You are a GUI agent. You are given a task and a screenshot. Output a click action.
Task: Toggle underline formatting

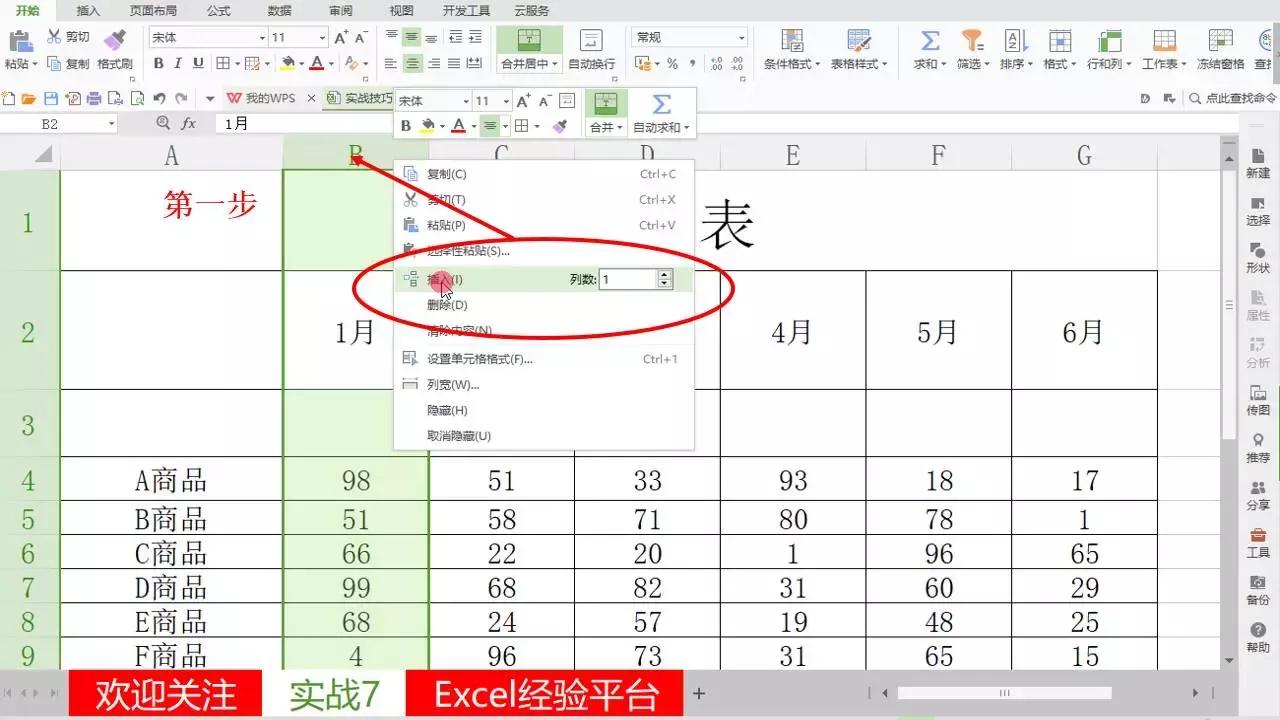click(x=197, y=63)
